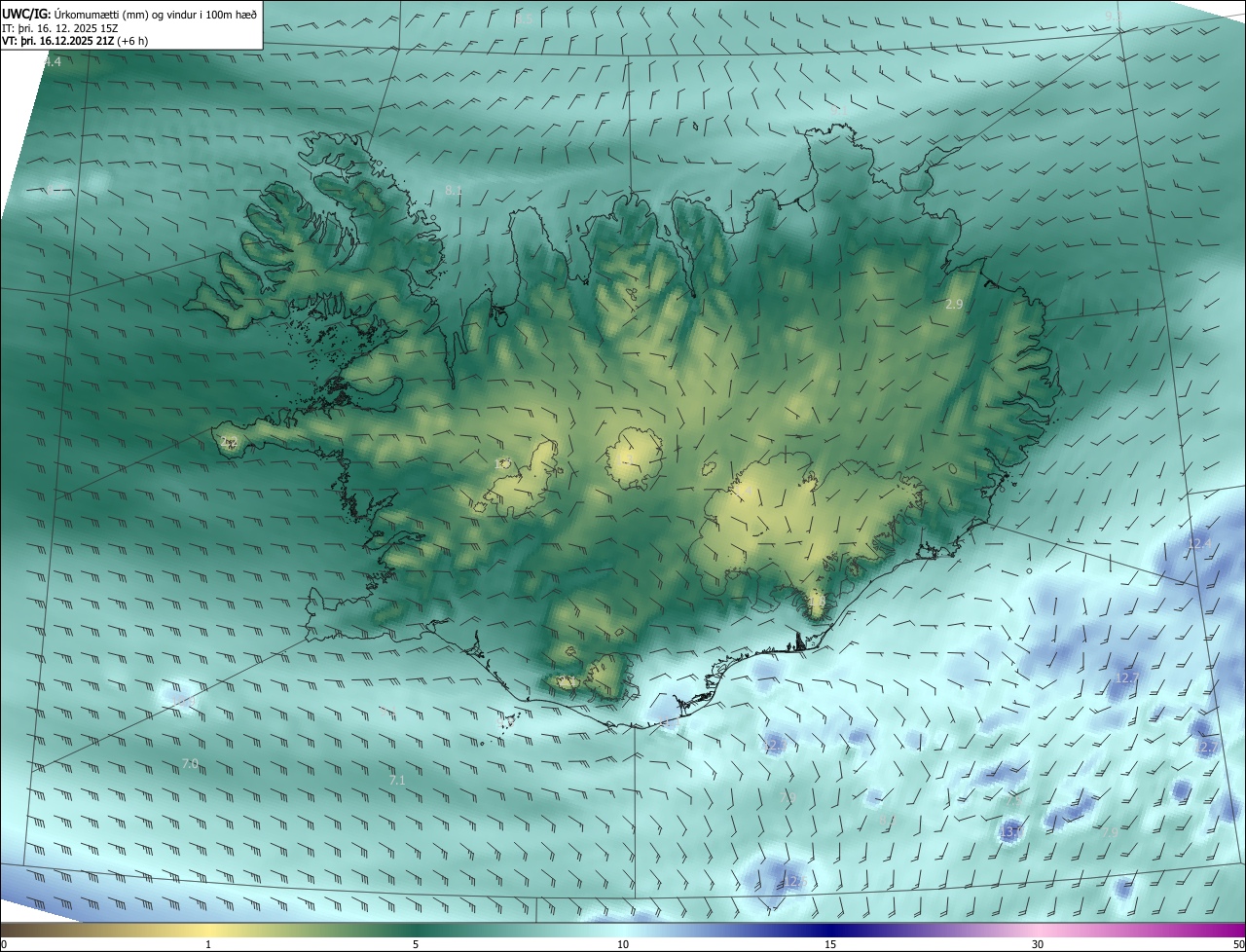Click the 12.4 value label on the map

(1199, 543)
